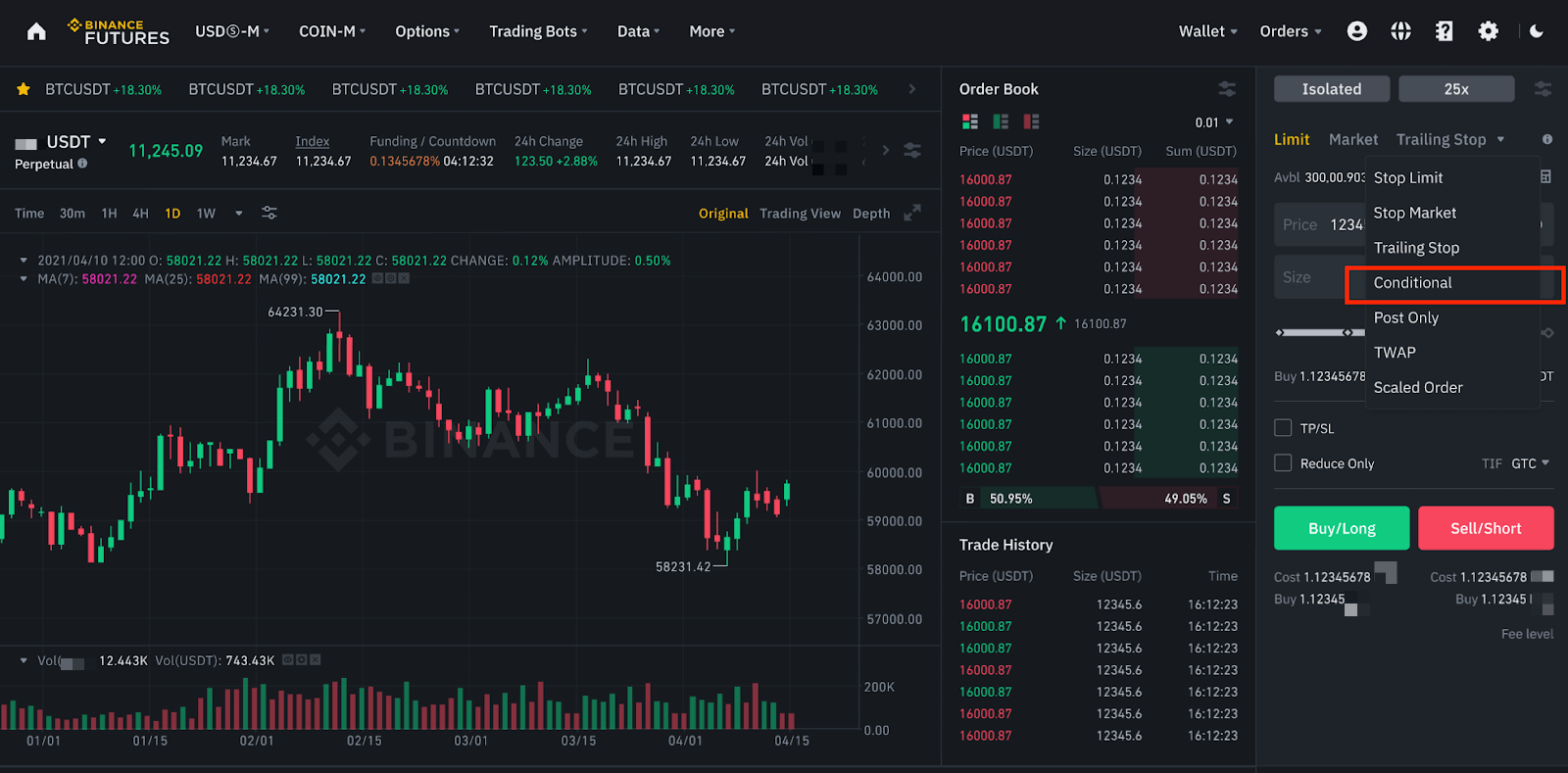
Task: Enable the Reduce Only checkbox
Action: pyautogui.click(x=1283, y=462)
